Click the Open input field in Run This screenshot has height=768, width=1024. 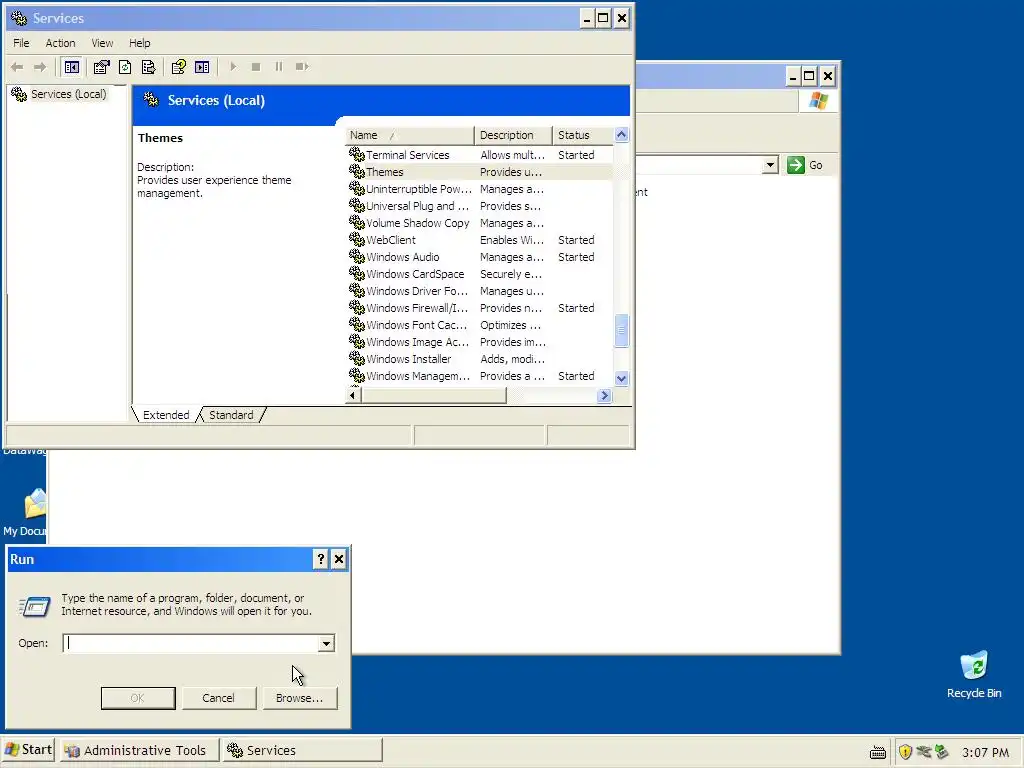190,643
